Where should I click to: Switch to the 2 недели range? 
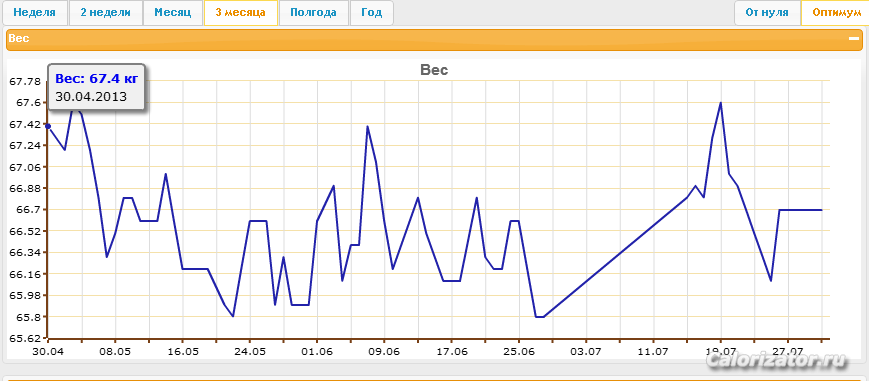105,13
